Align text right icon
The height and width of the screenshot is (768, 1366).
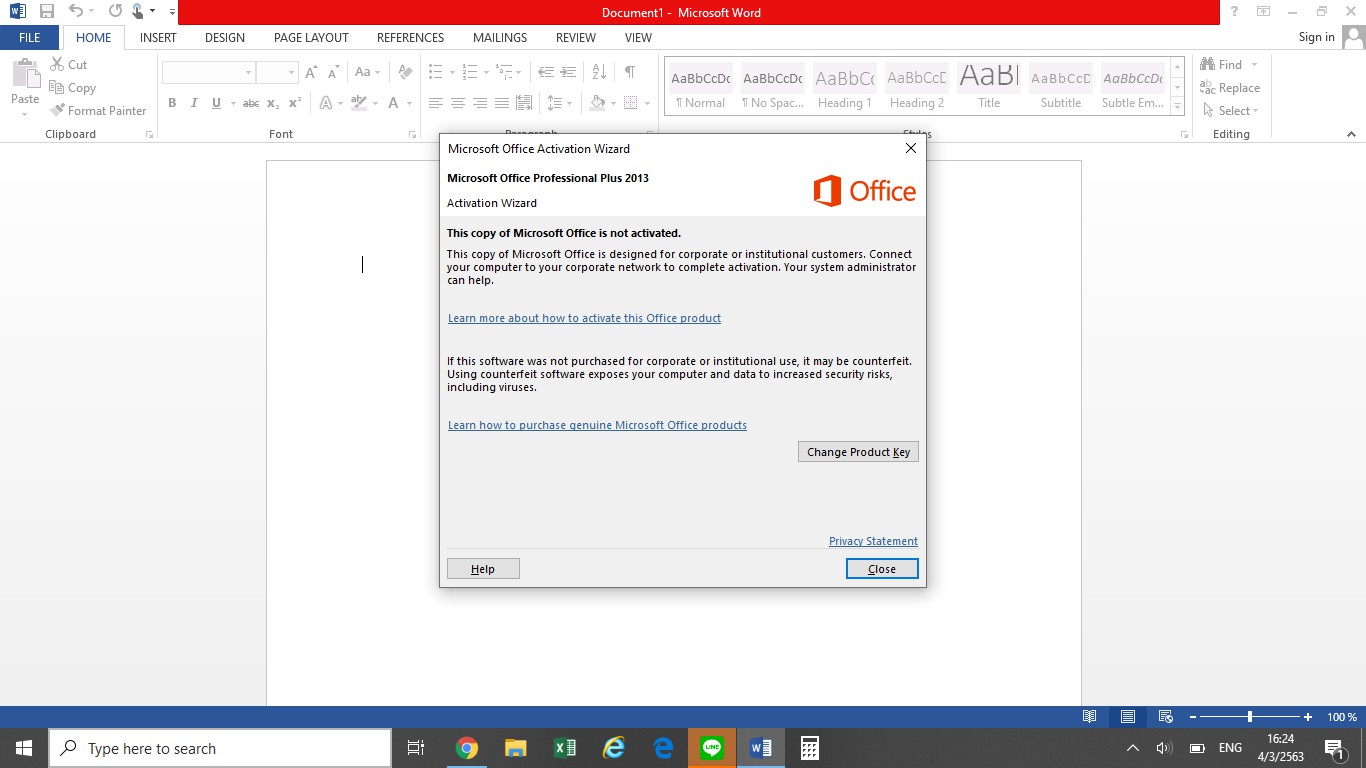[480, 103]
